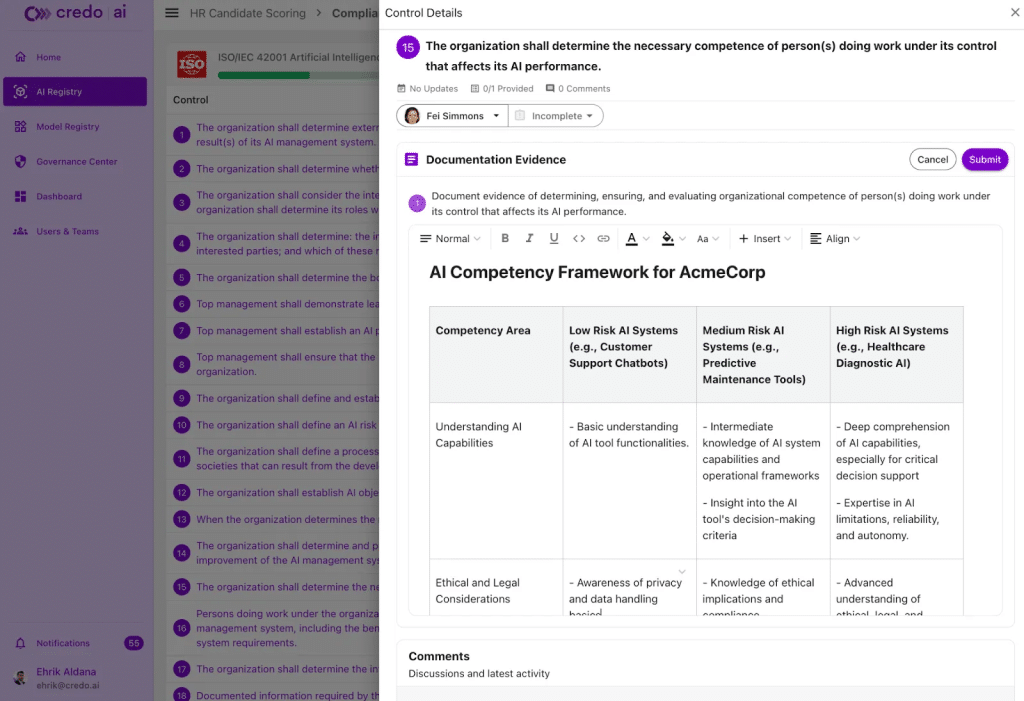The width and height of the screenshot is (1024, 701).
Task: Select control 12 establish AI objectives
Action: 273,493
